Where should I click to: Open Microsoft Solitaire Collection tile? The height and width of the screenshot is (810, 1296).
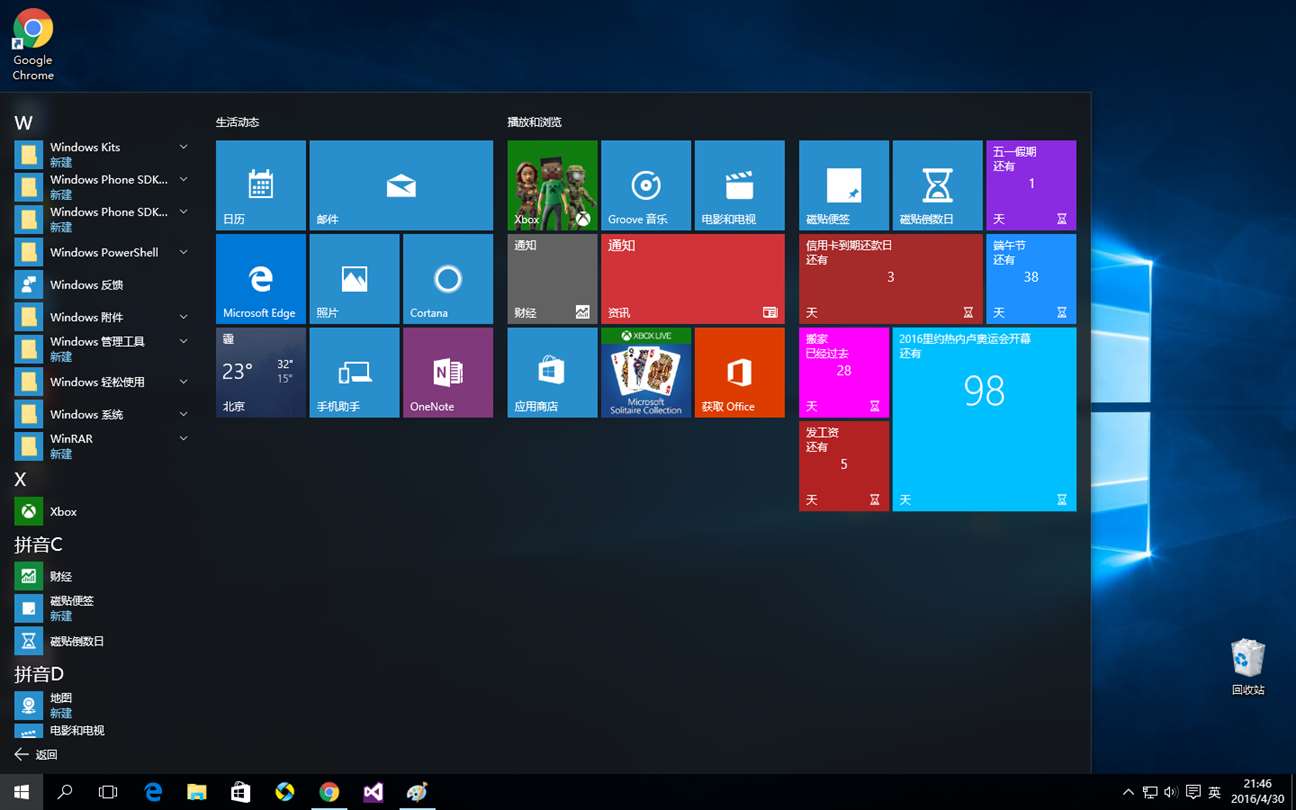pyautogui.click(x=646, y=372)
